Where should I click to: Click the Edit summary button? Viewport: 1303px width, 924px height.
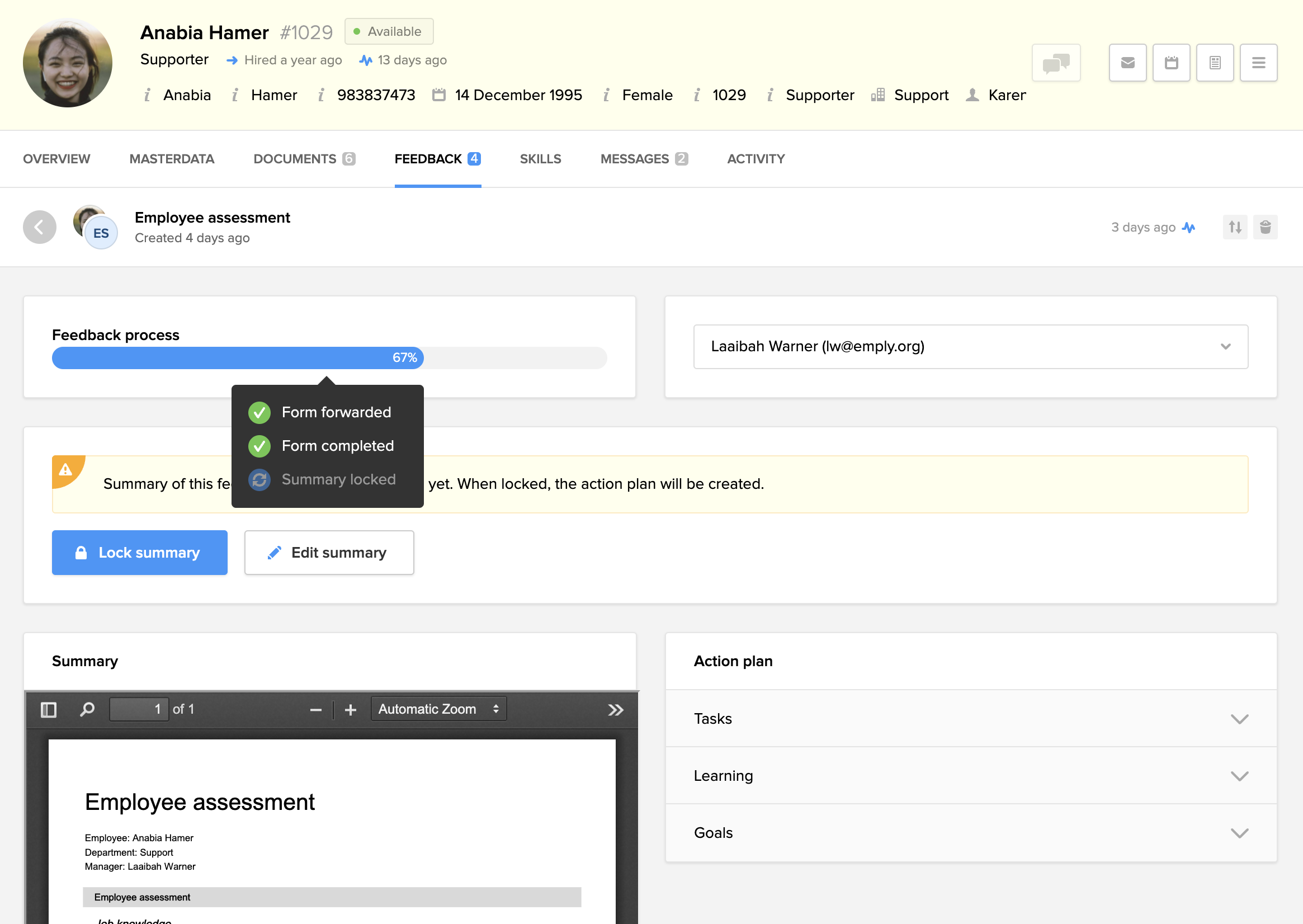pyautogui.click(x=329, y=553)
